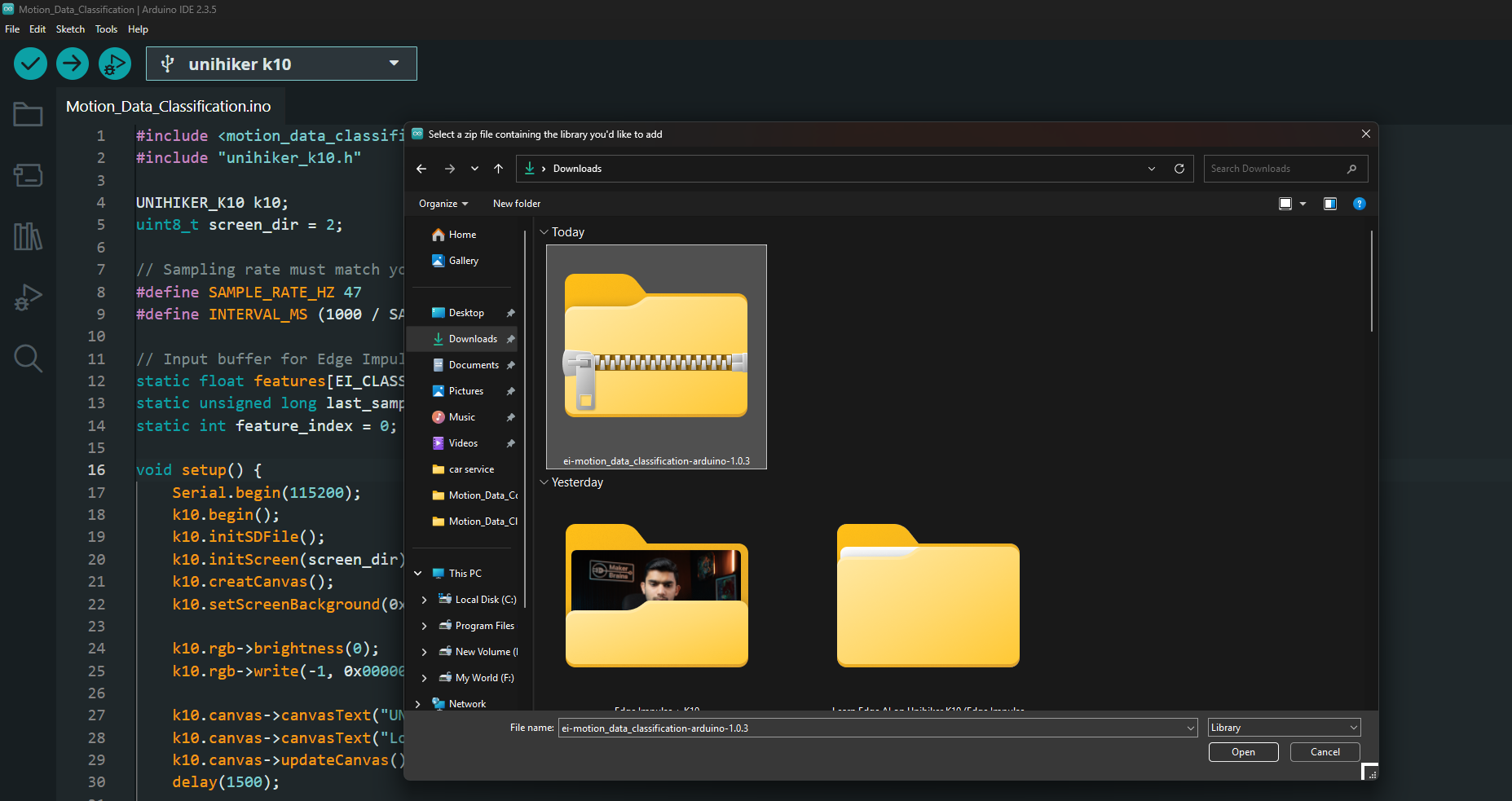The image size is (1512, 801).
Task: Open the Organize dropdown menu
Action: tap(443, 204)
